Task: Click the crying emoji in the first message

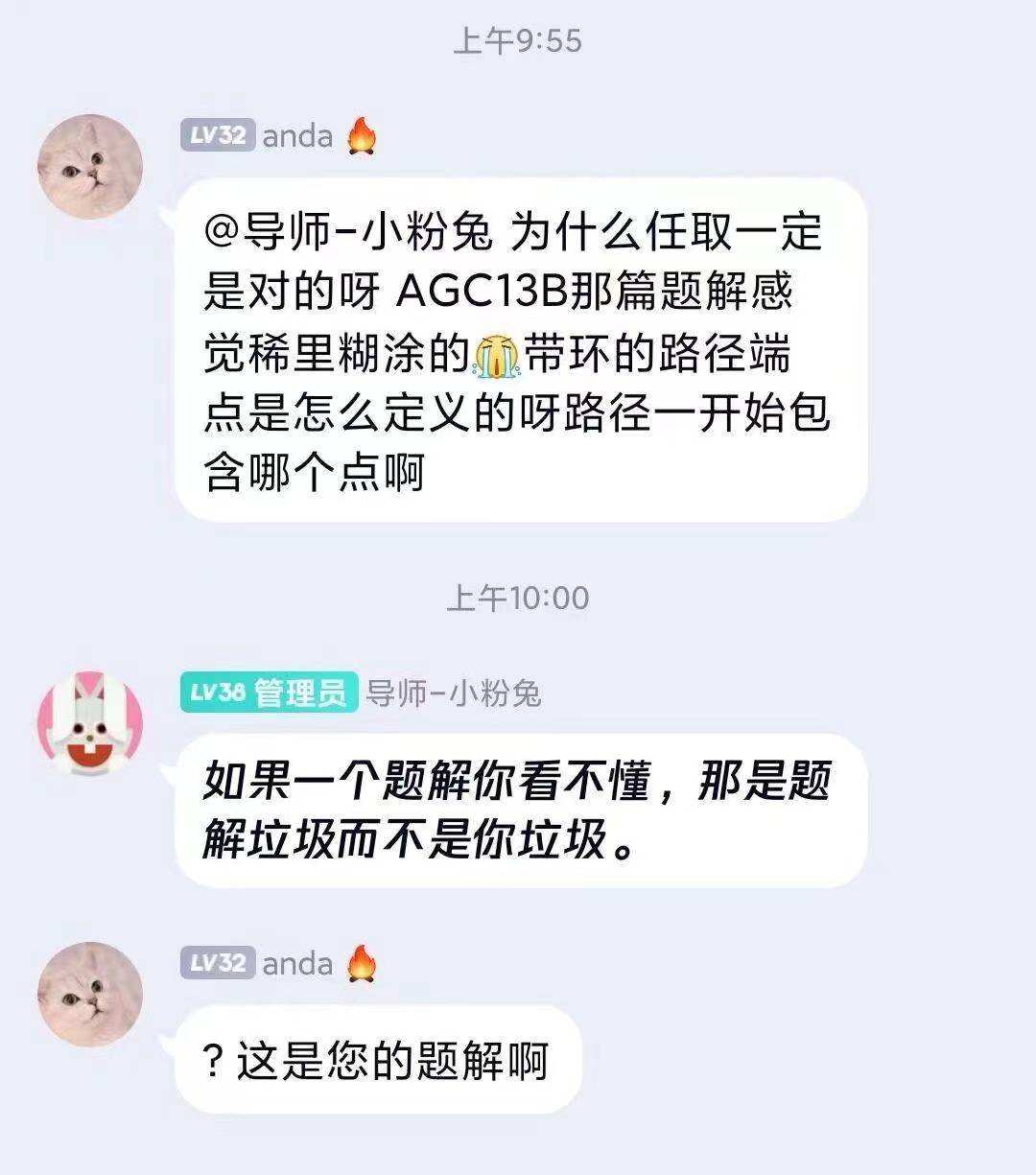Action: [496, 356]
